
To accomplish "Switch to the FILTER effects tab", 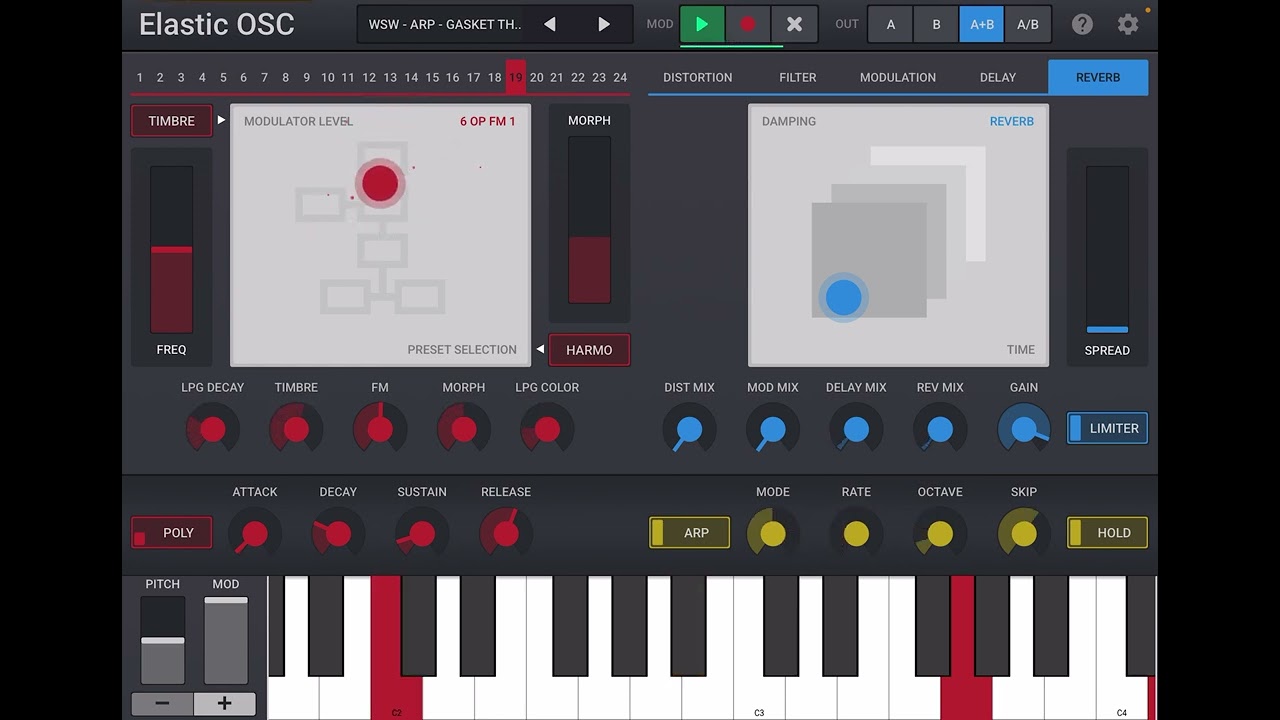I will [798, 77].
